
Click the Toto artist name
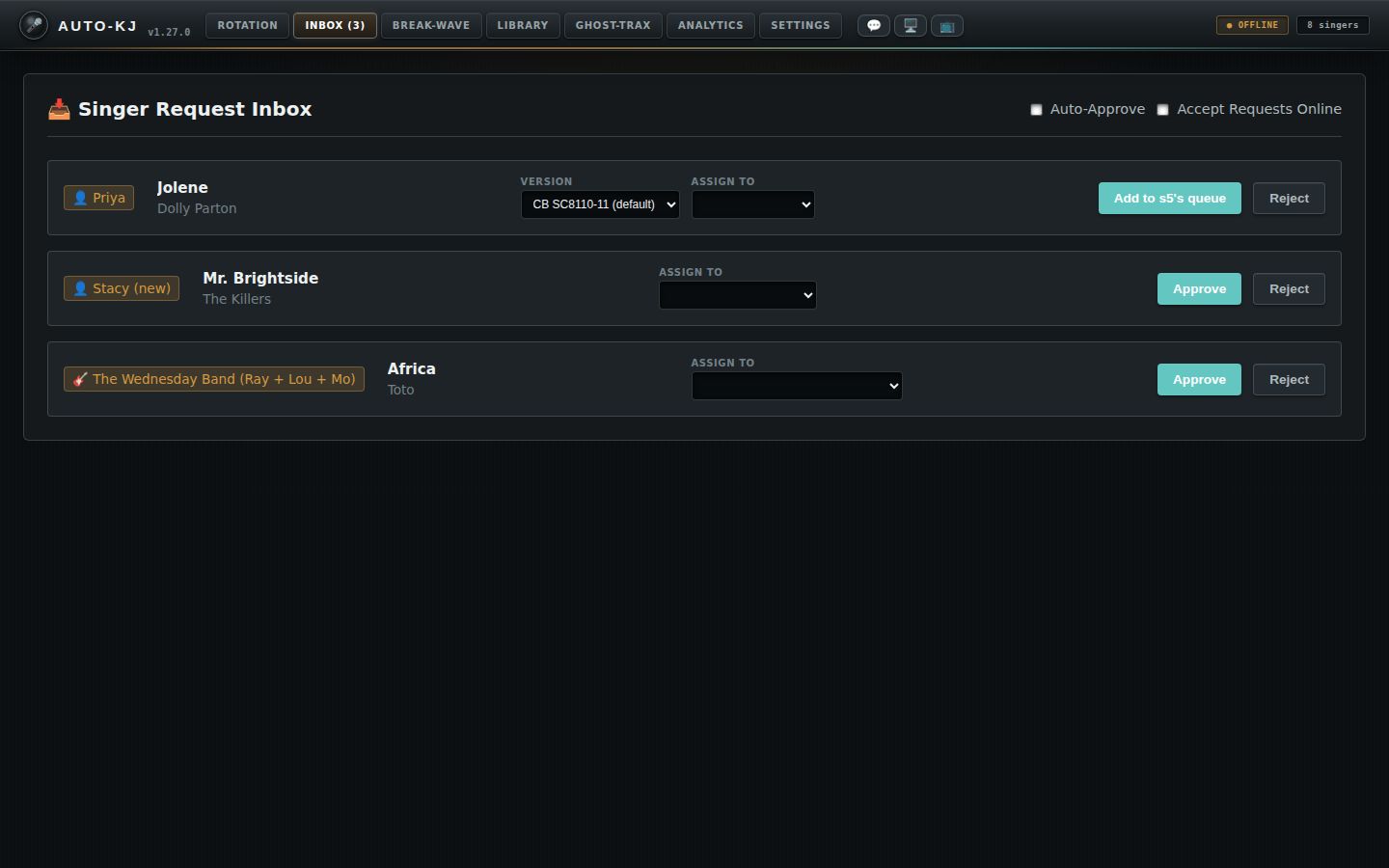(401, 390)
